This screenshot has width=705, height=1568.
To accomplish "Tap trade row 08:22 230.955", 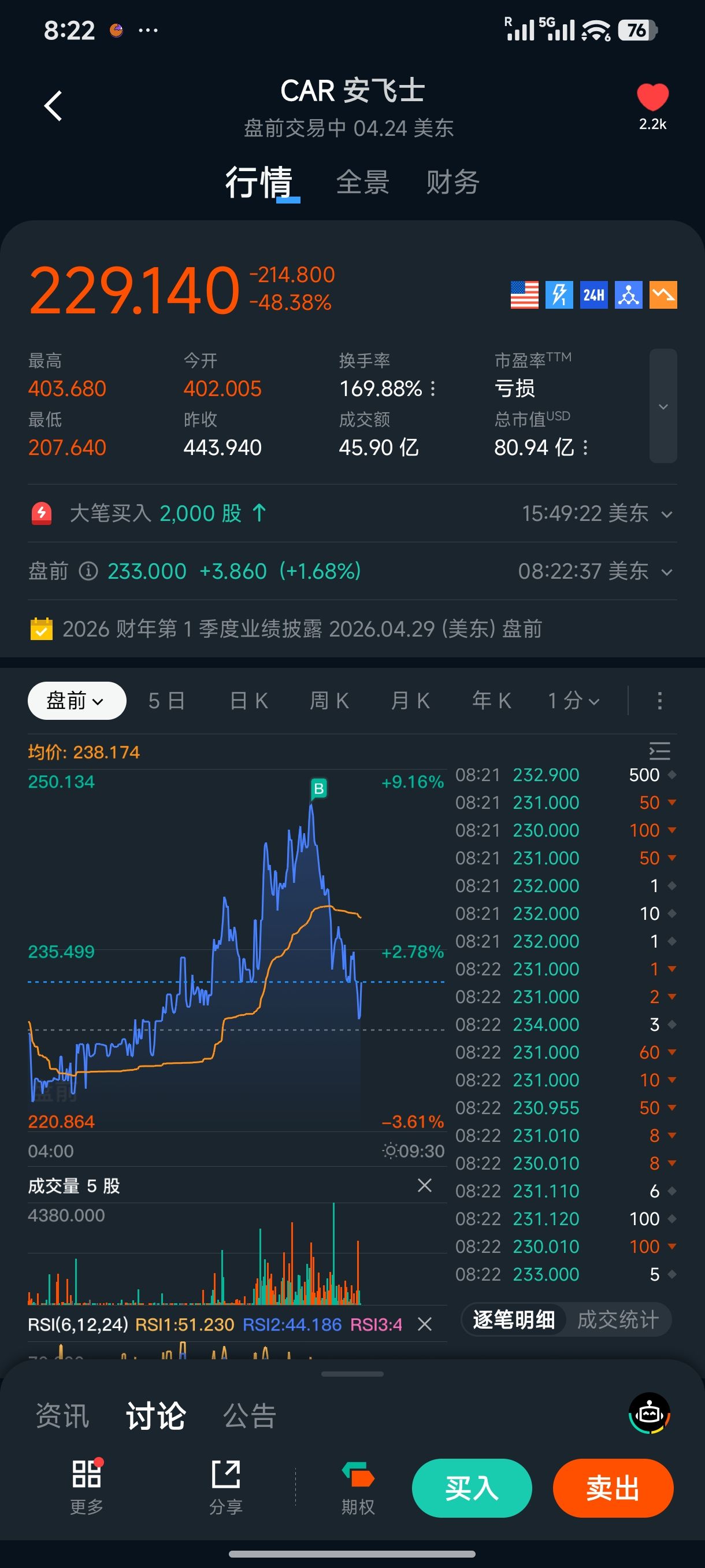I will coord(566,1108).
